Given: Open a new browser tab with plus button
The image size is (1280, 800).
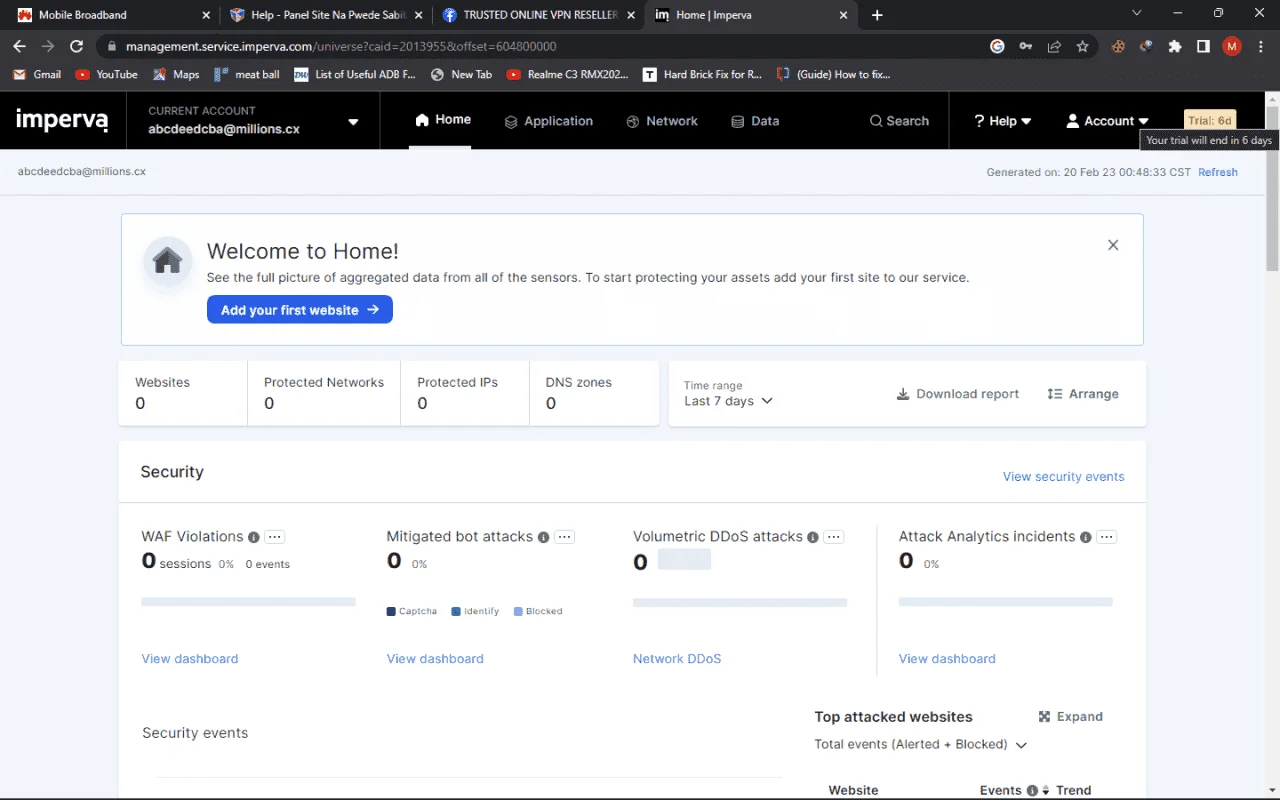Looking at the screenshot, I should tap(877, 15).
